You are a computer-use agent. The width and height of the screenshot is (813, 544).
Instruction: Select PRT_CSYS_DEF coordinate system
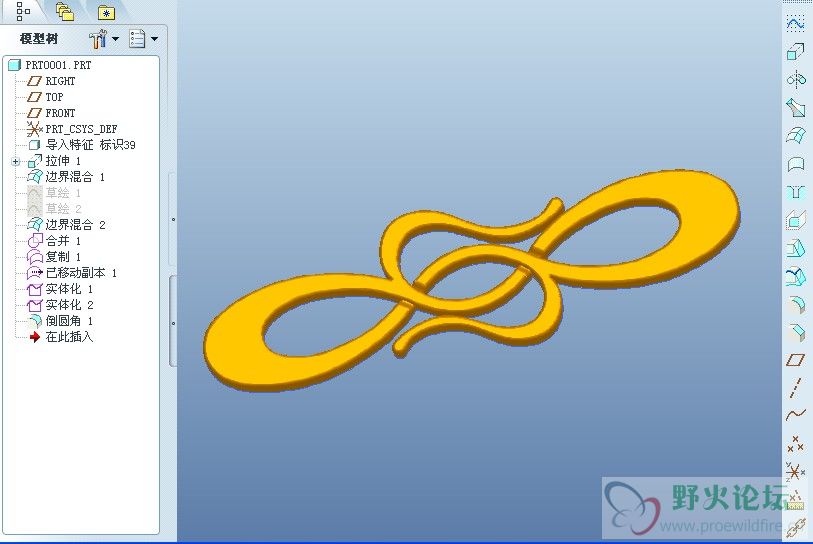[72, 129]
